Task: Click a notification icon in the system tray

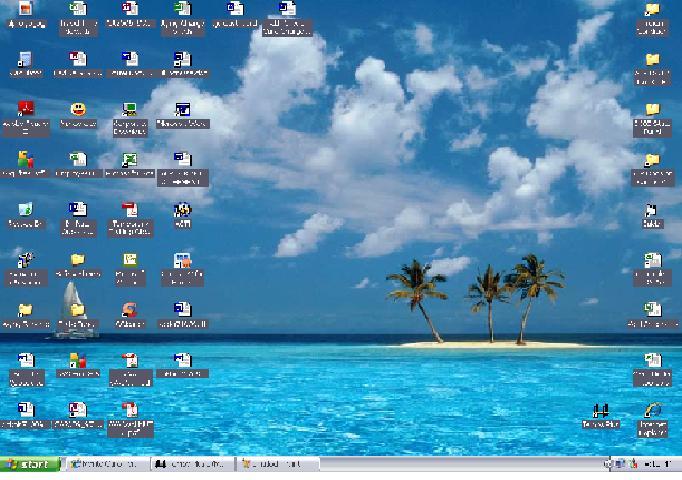Action: click(620, 465)
